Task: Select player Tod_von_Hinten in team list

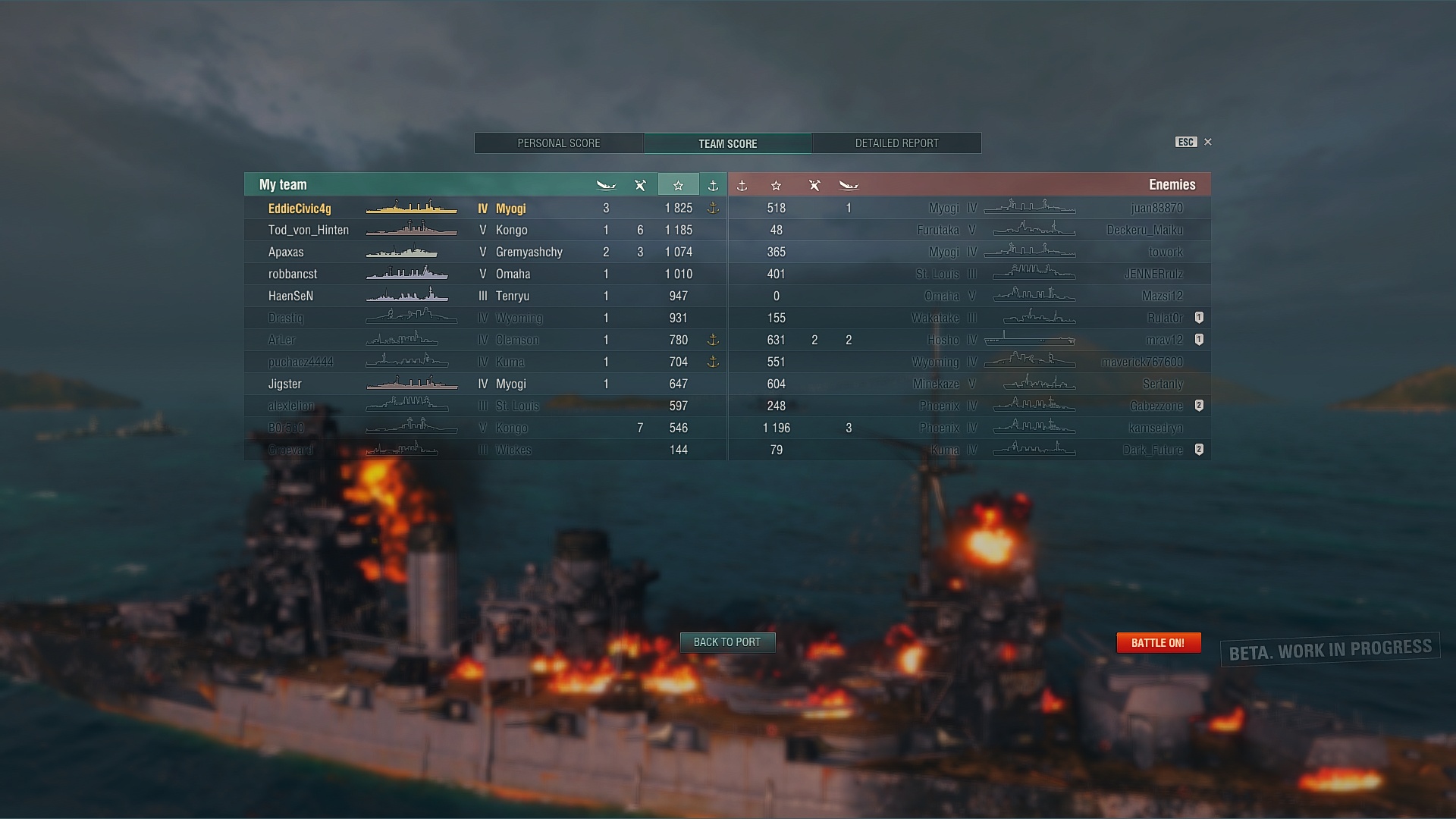Action: tap(485, 230)
